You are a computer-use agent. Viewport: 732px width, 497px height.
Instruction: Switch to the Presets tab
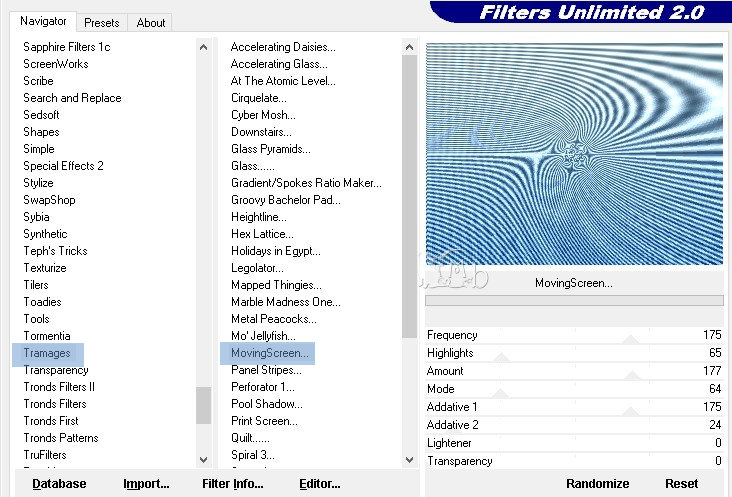coord(101,22)
